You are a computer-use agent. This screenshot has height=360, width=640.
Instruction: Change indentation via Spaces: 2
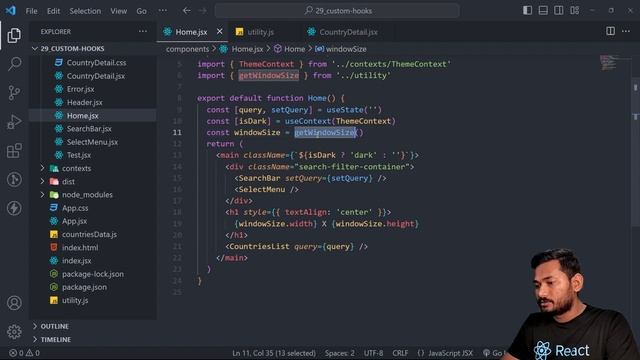point(340,353)
